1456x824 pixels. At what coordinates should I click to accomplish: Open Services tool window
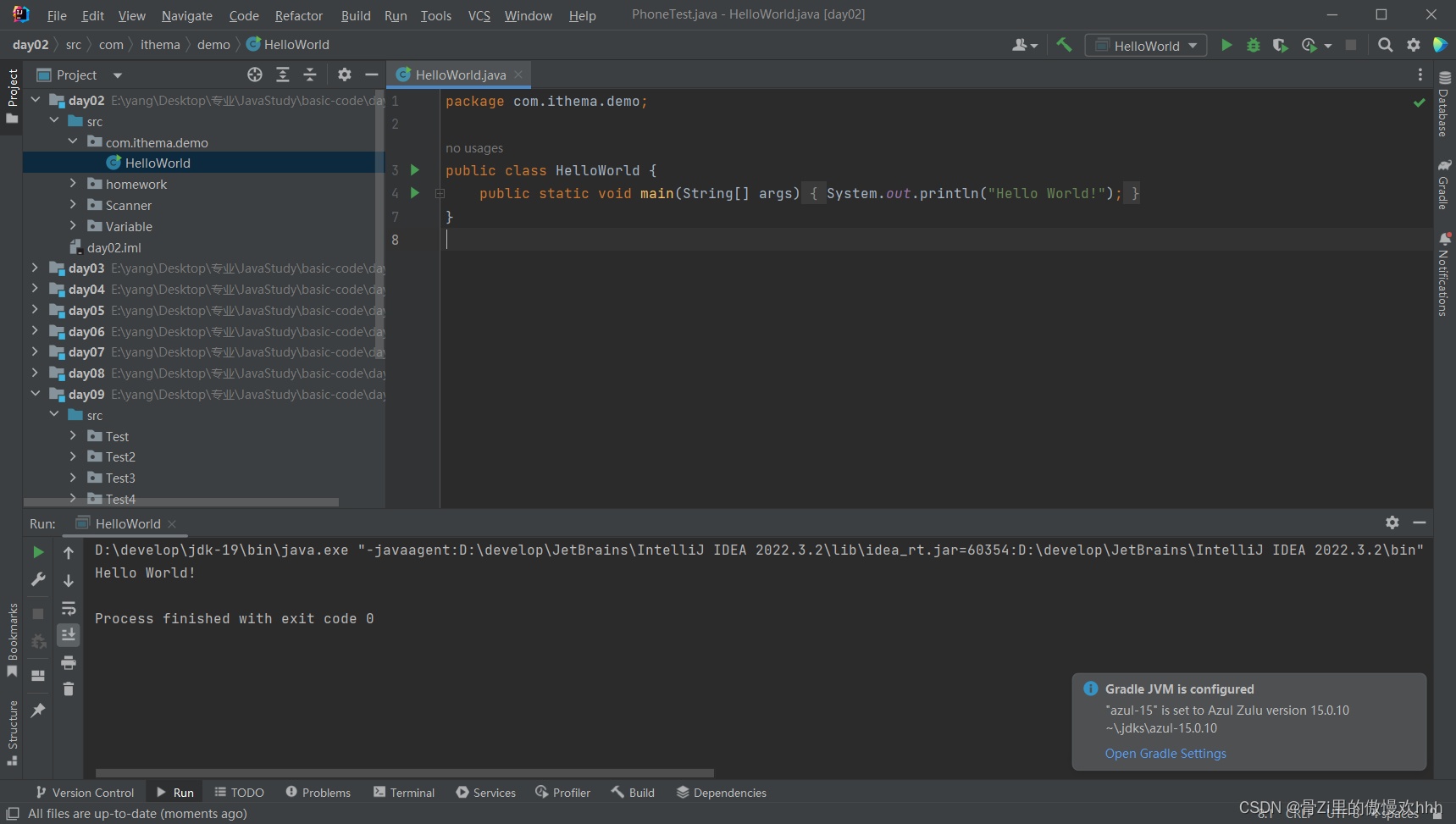click(485, 793)
